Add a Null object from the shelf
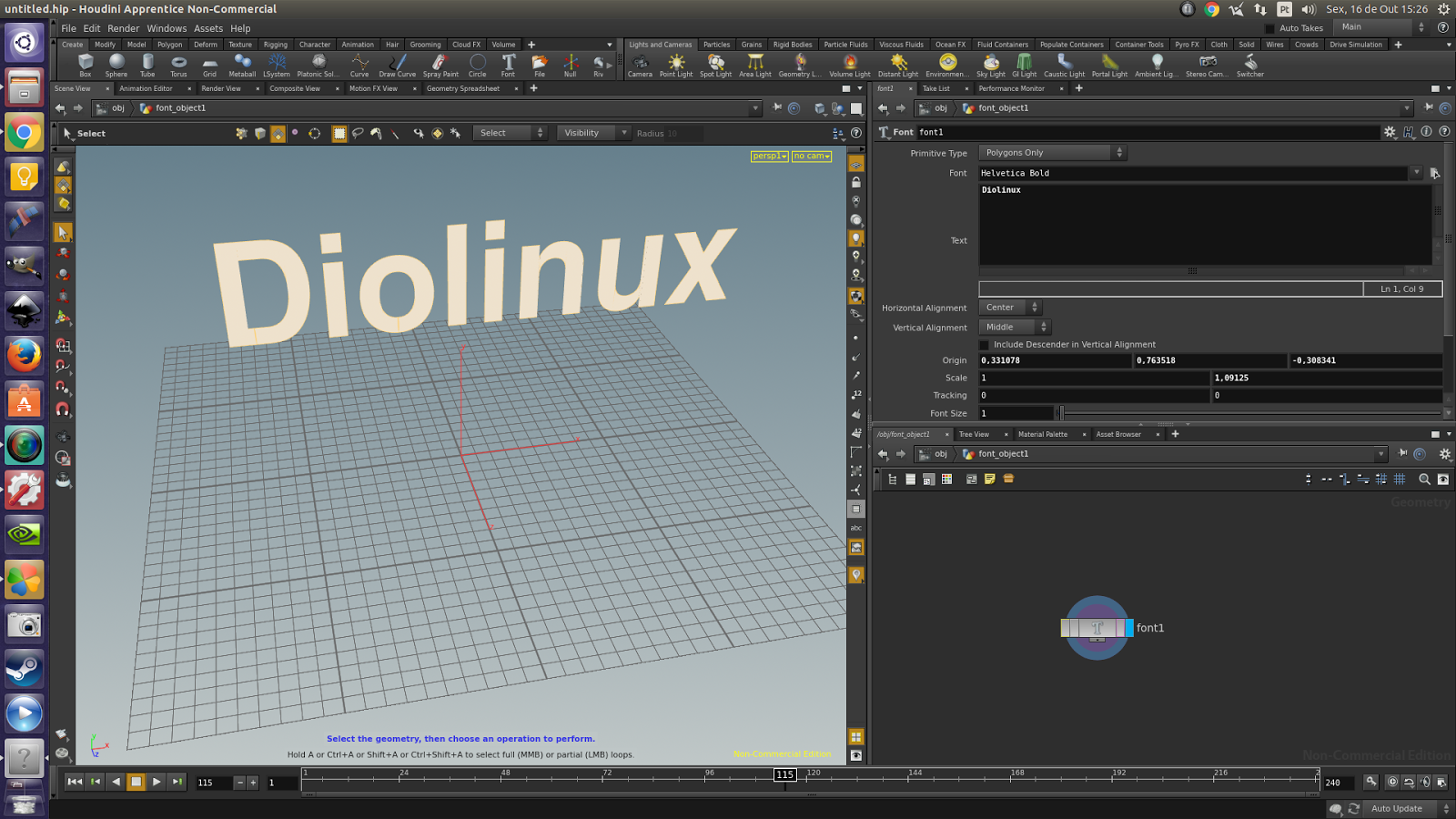 coord(571,65)
